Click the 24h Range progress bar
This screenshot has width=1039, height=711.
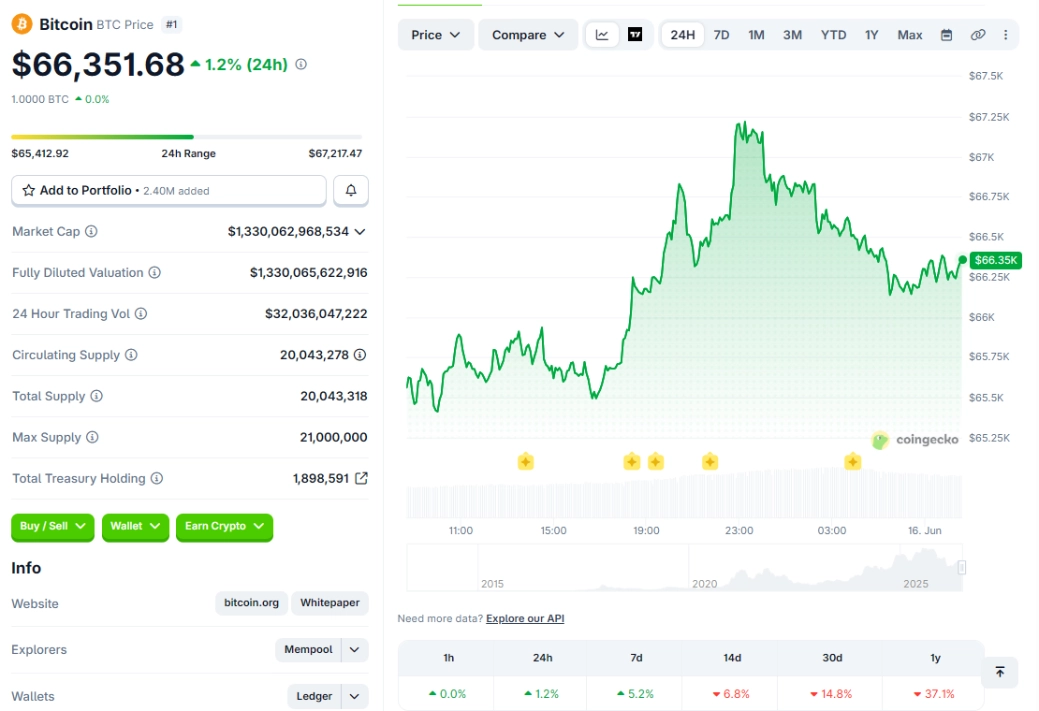tap(187, 137)
